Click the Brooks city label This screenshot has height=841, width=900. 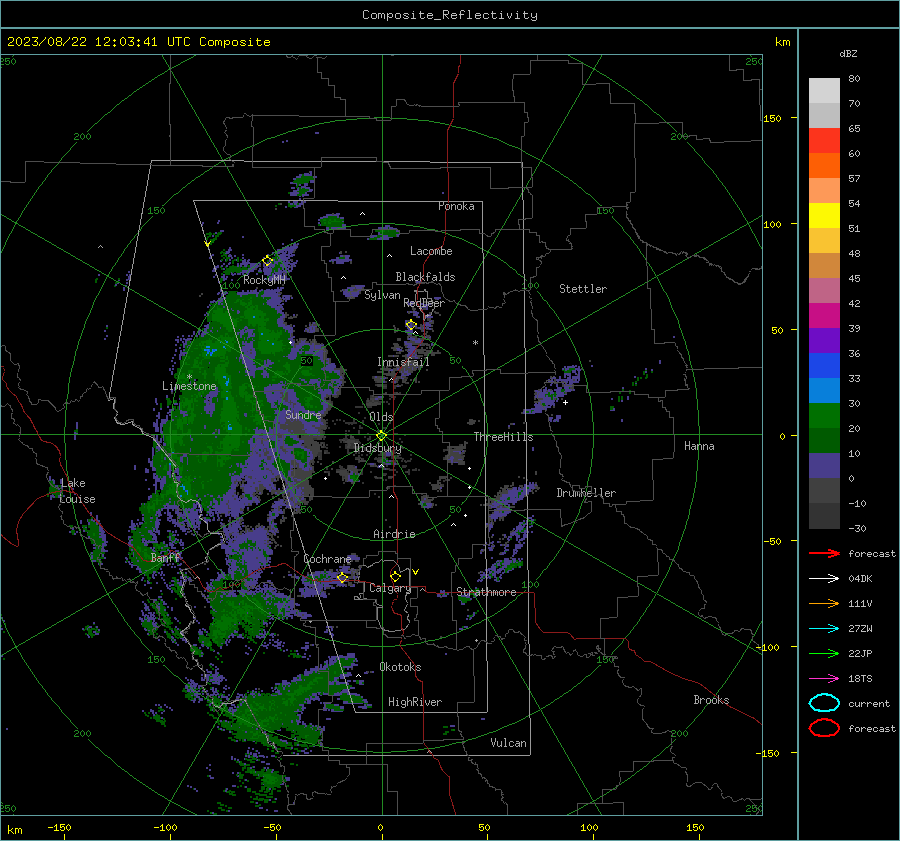[711, 700]
